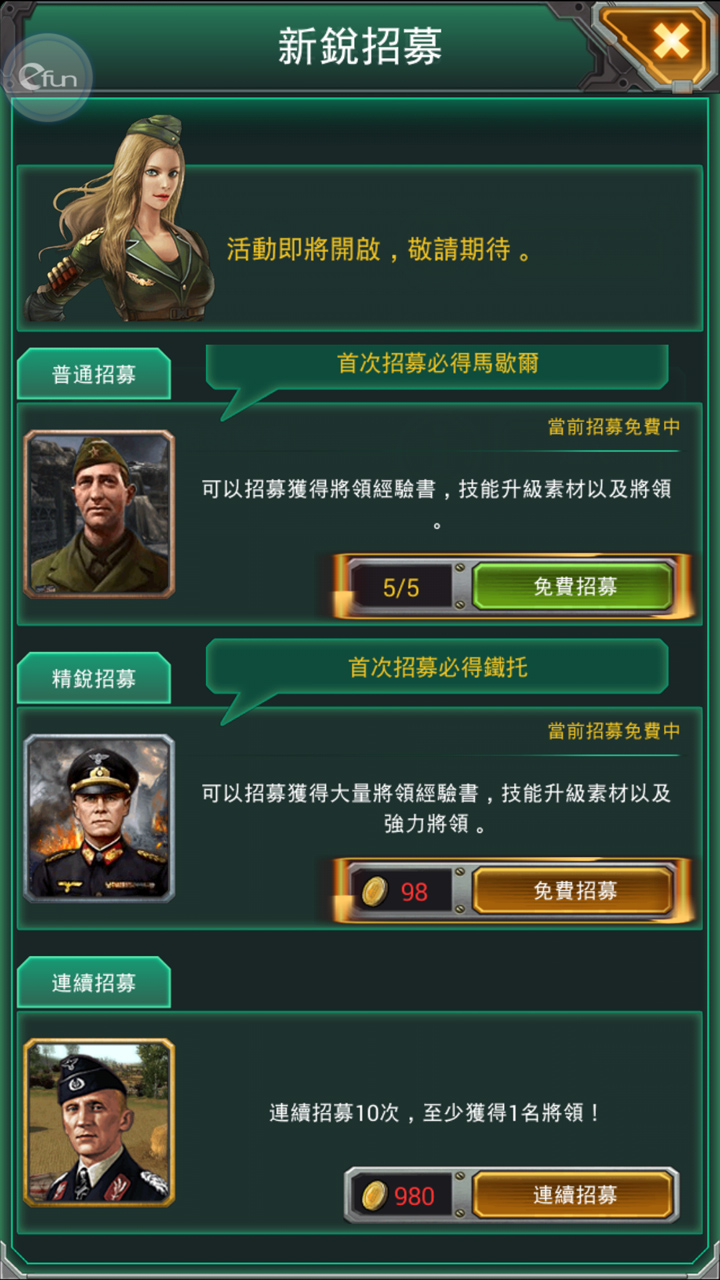Tap the Efun floating logo icon
This screenshot has width=720, height=1280.
click(47, 78)
